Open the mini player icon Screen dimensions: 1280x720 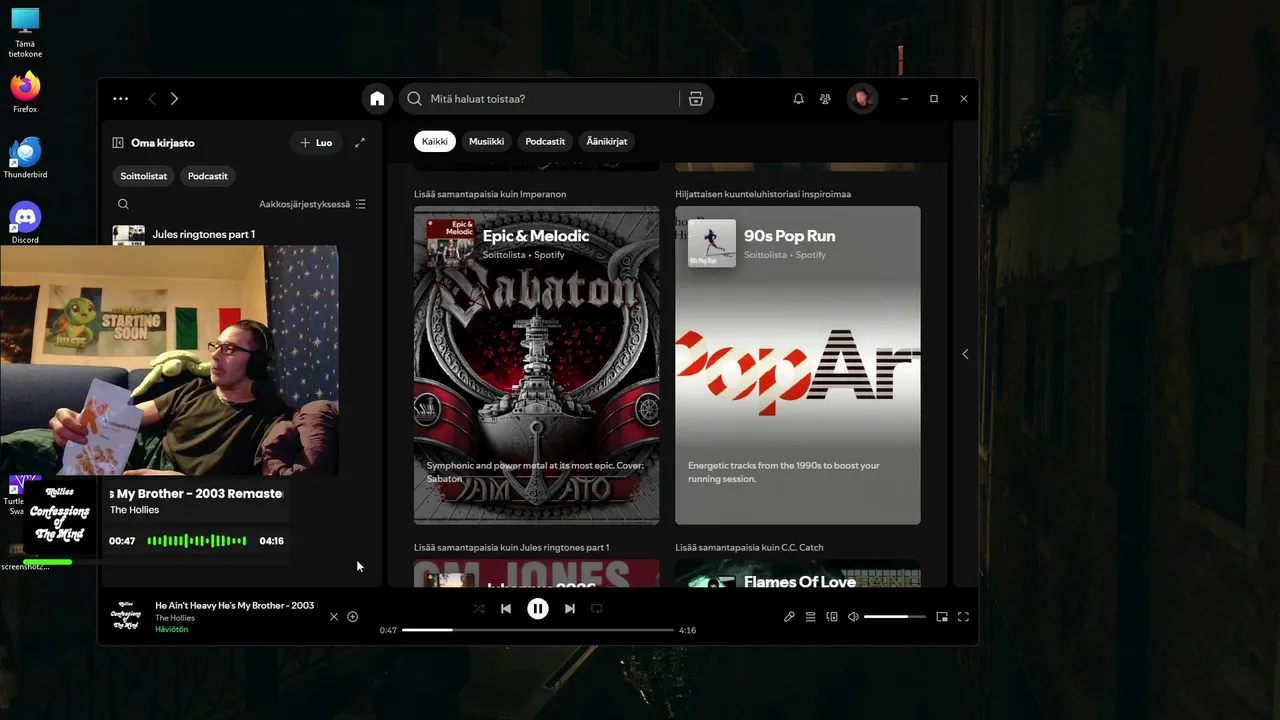(942, 617)
